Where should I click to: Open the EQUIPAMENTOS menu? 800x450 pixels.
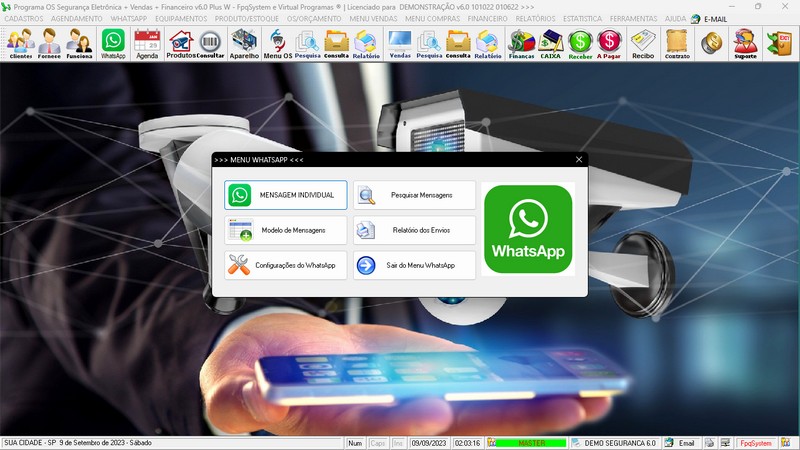181,19
